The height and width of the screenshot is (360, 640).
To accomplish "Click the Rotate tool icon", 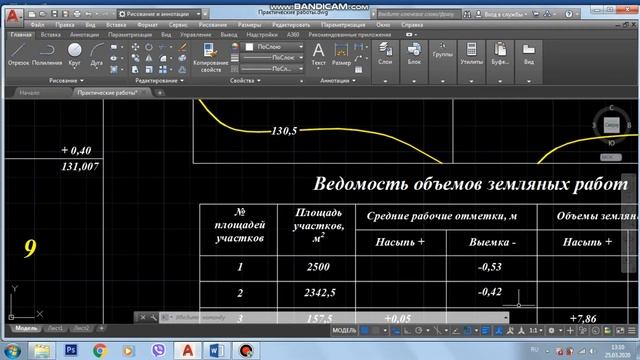I will point(149,47).
